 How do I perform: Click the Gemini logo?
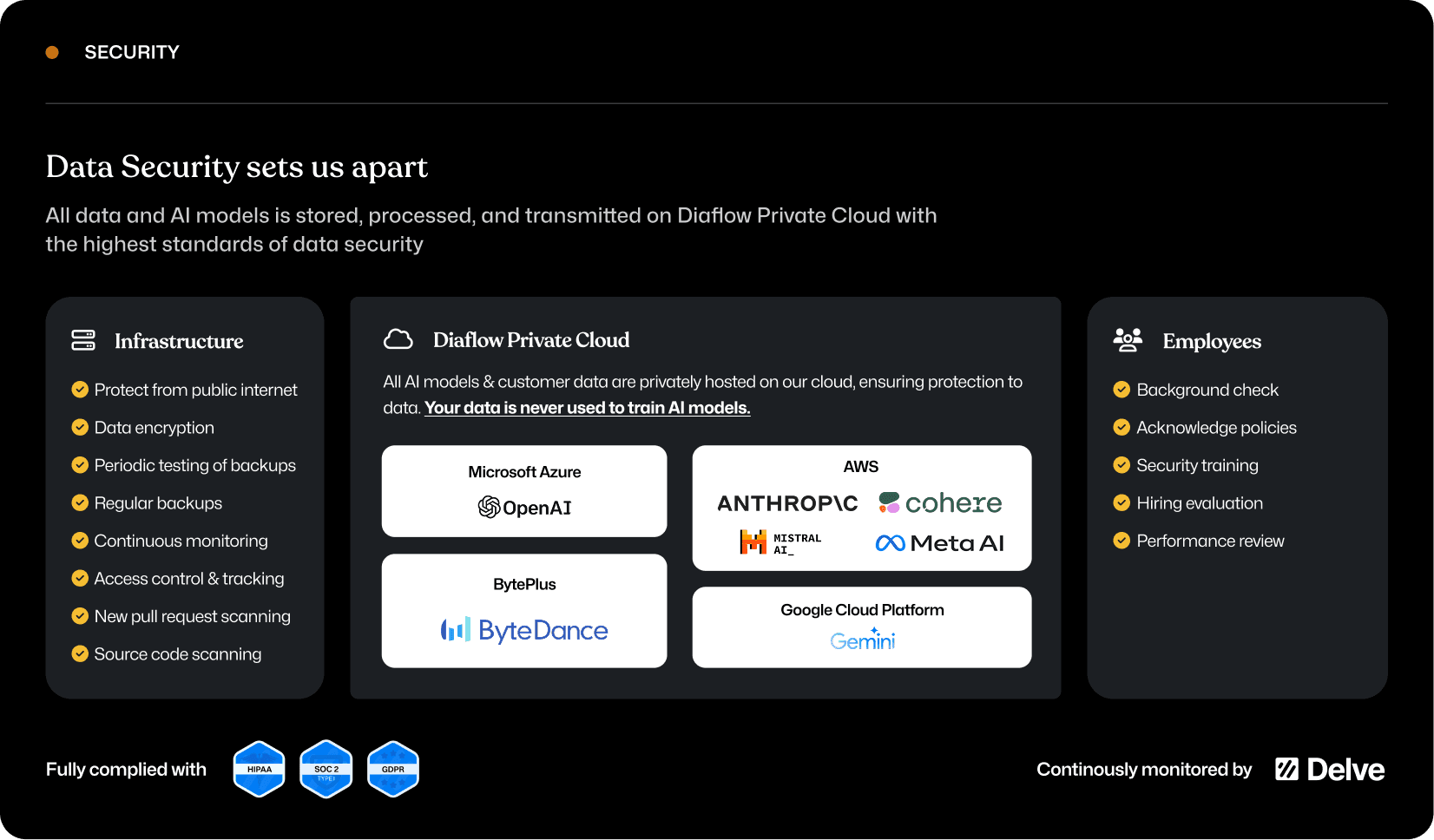coord(862,640)
